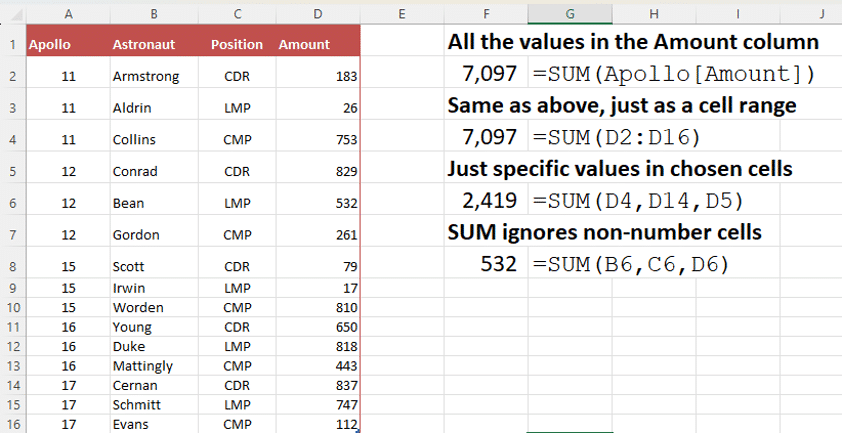842x434 pixels.
Task: Select column G header
Action: pyautogui.click(x=568, y=13)
